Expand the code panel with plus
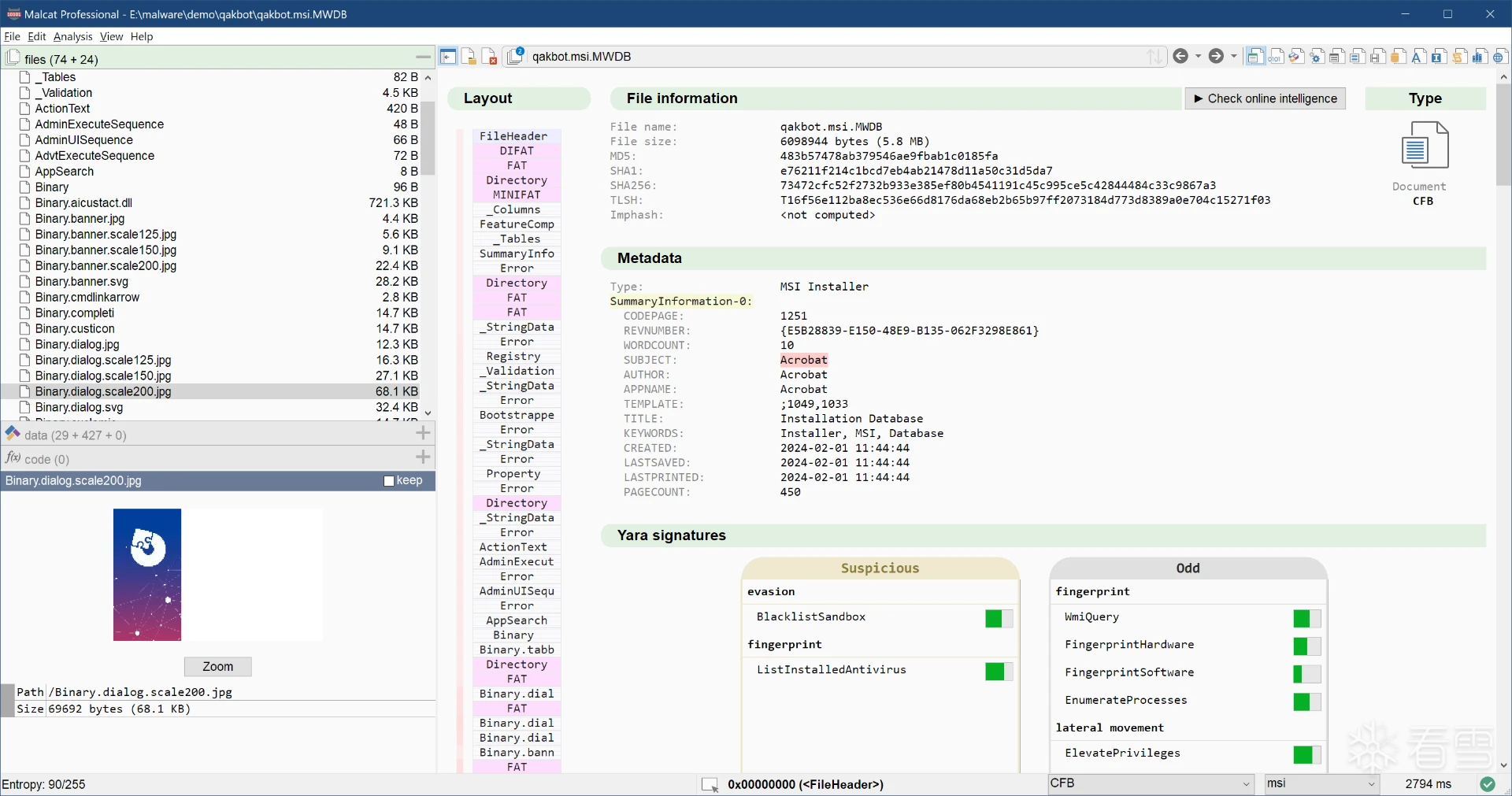 point(423,458)
